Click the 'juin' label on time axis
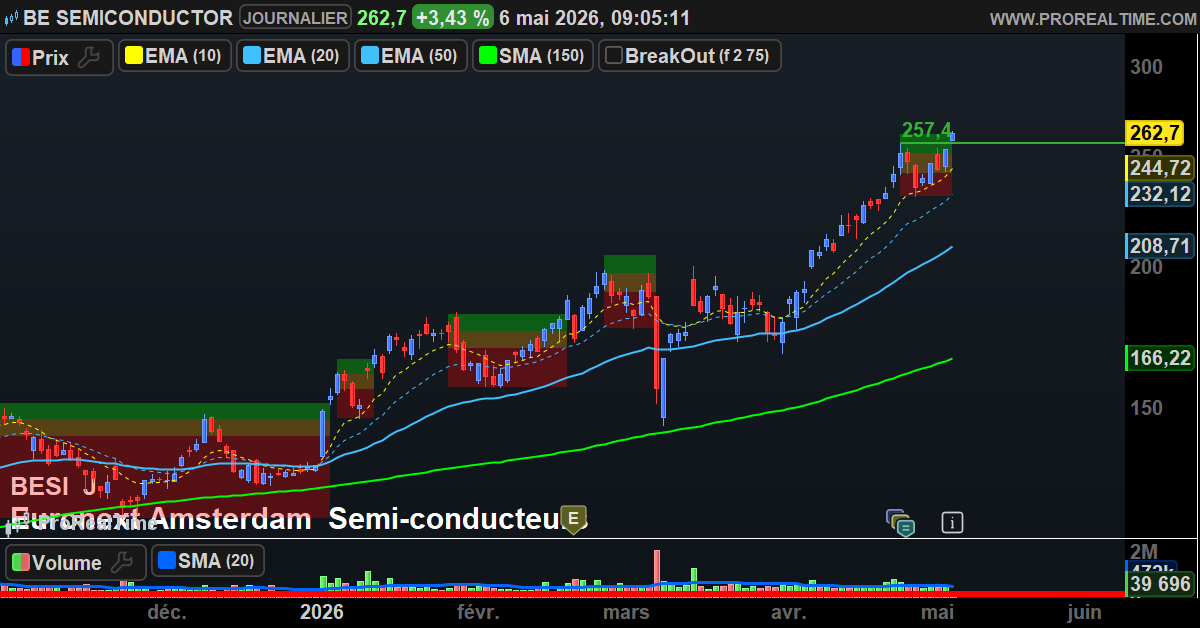The height and width of the screenshot is (628, 1200). (1084, 611)
